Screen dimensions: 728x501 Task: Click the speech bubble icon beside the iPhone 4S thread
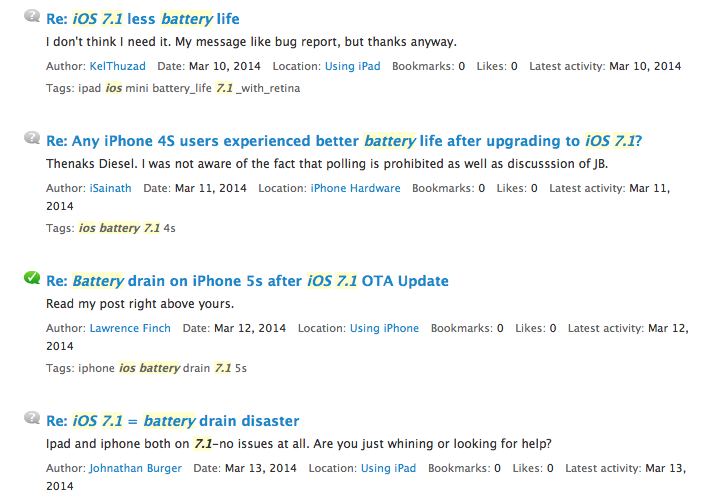coord(31,140)
